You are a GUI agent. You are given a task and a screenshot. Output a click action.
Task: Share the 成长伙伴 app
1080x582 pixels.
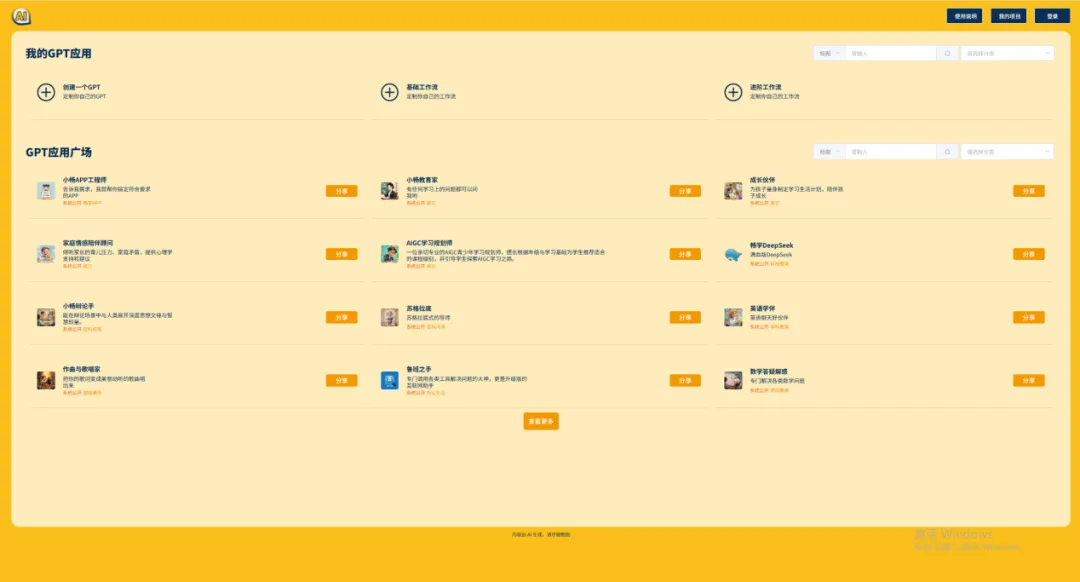coord(1028,191)
